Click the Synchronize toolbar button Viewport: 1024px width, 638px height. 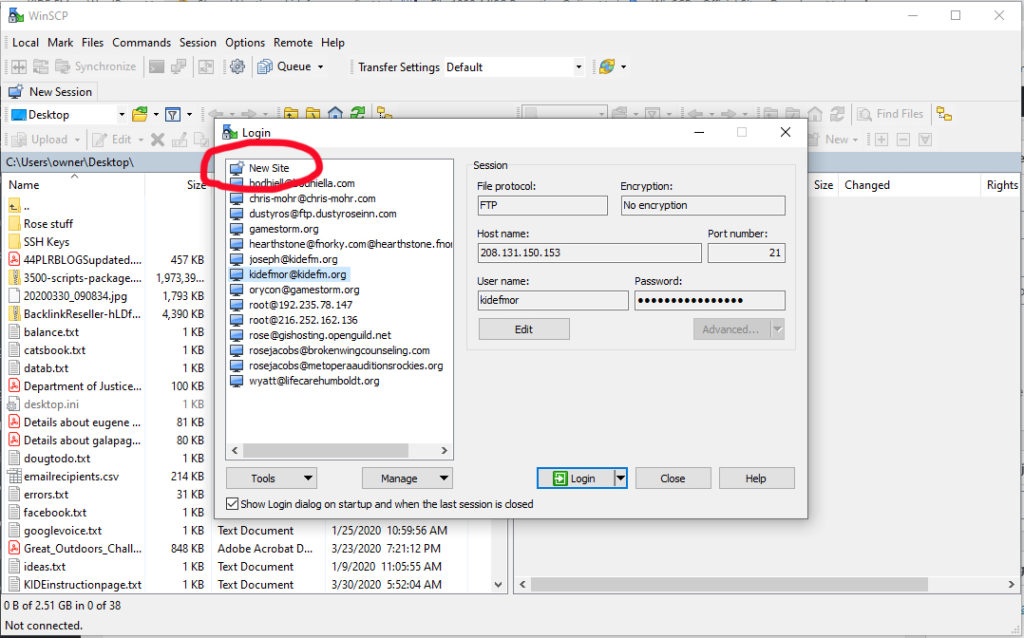coord(96,67)
